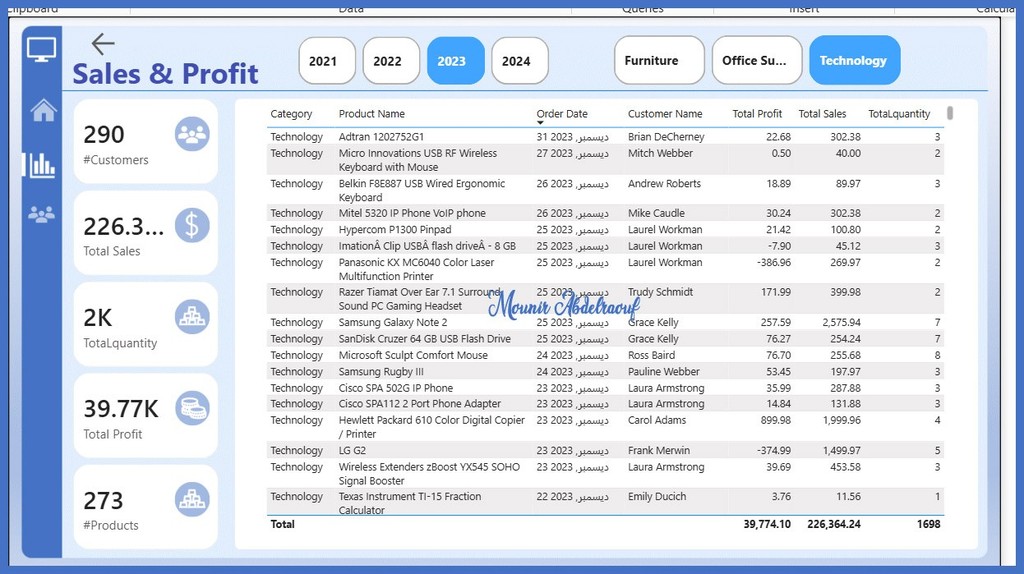Screen dimensions: 1024x574
Task: Click the Total Profit coins icon
Action: point(192,408)
